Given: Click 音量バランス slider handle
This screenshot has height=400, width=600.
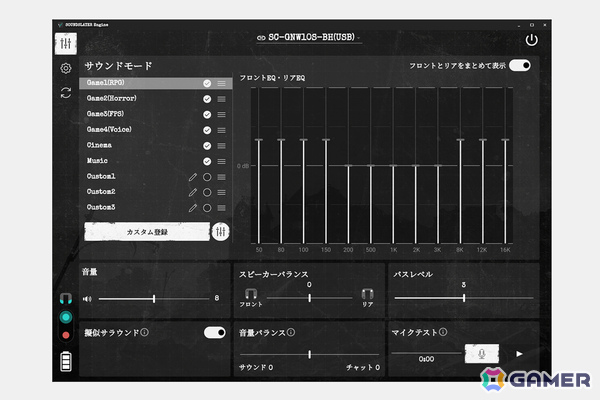Looking at the screenshot, I should (x=310, y=354).
